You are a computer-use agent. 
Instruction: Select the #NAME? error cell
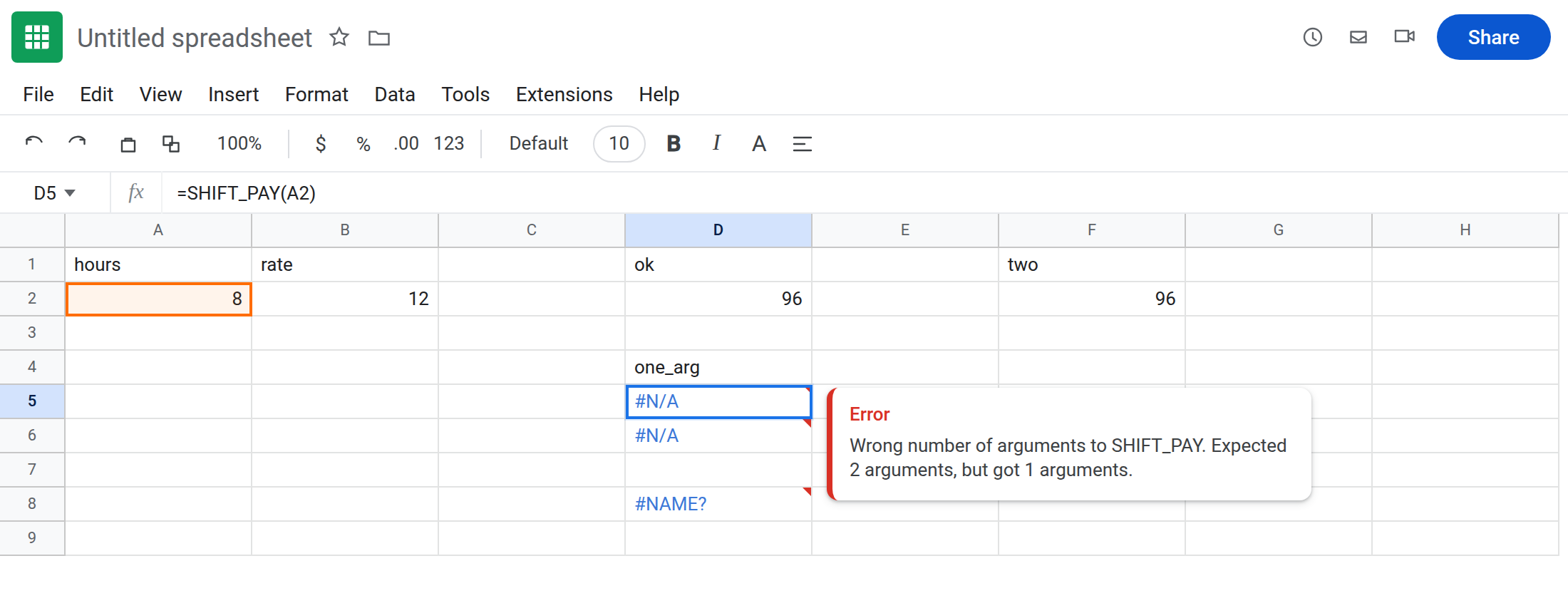(x=718, y=504)
